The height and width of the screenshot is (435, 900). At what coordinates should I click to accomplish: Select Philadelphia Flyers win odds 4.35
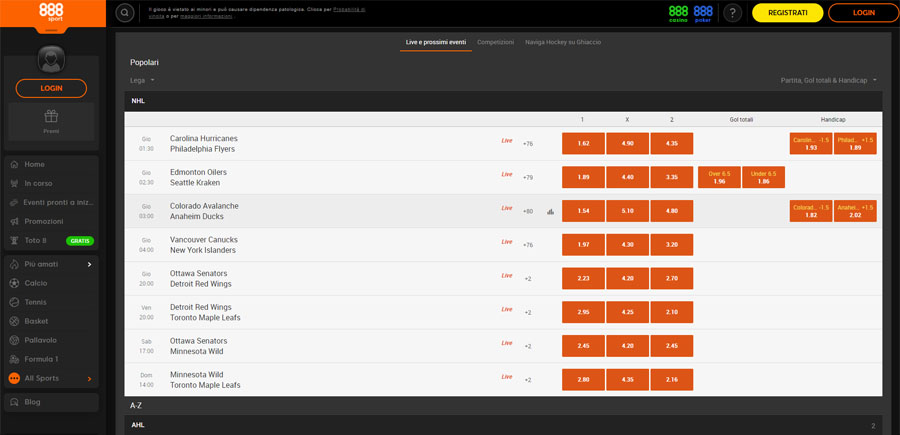672,143
